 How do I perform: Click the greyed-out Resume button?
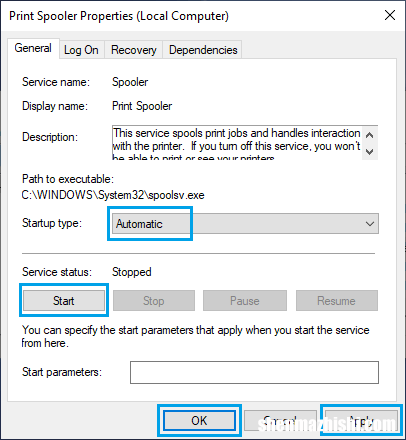point(337,301)
